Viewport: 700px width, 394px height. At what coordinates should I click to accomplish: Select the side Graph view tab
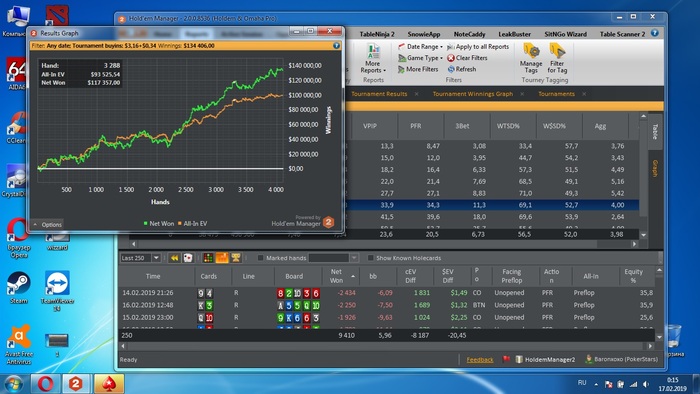click(x=655, y=168)
